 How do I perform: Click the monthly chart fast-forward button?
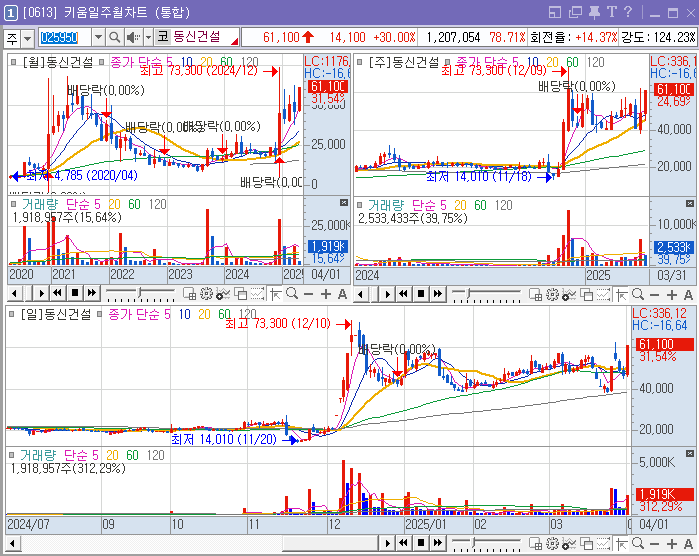pyautogui.click(x=92, y=293)
